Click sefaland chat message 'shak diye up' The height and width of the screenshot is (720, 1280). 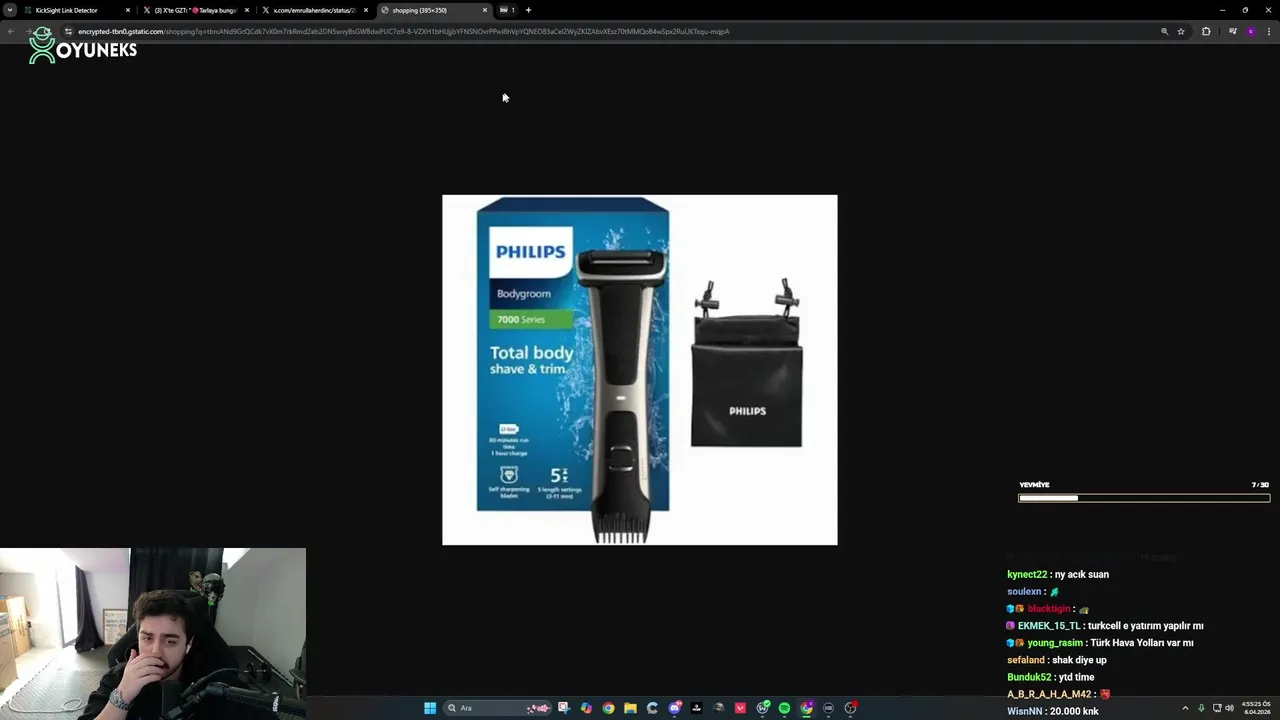(1056, 660)
